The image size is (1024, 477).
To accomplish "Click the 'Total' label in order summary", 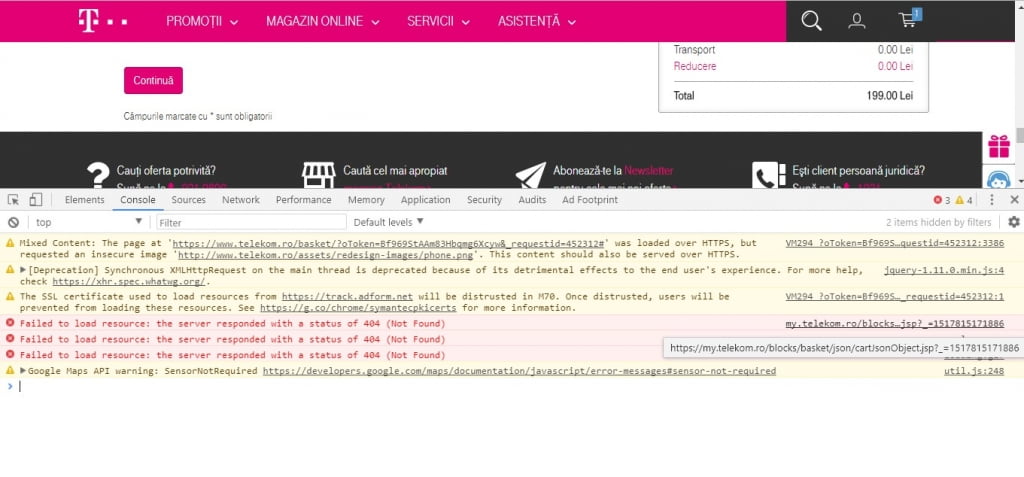I will tap(684, 95).
